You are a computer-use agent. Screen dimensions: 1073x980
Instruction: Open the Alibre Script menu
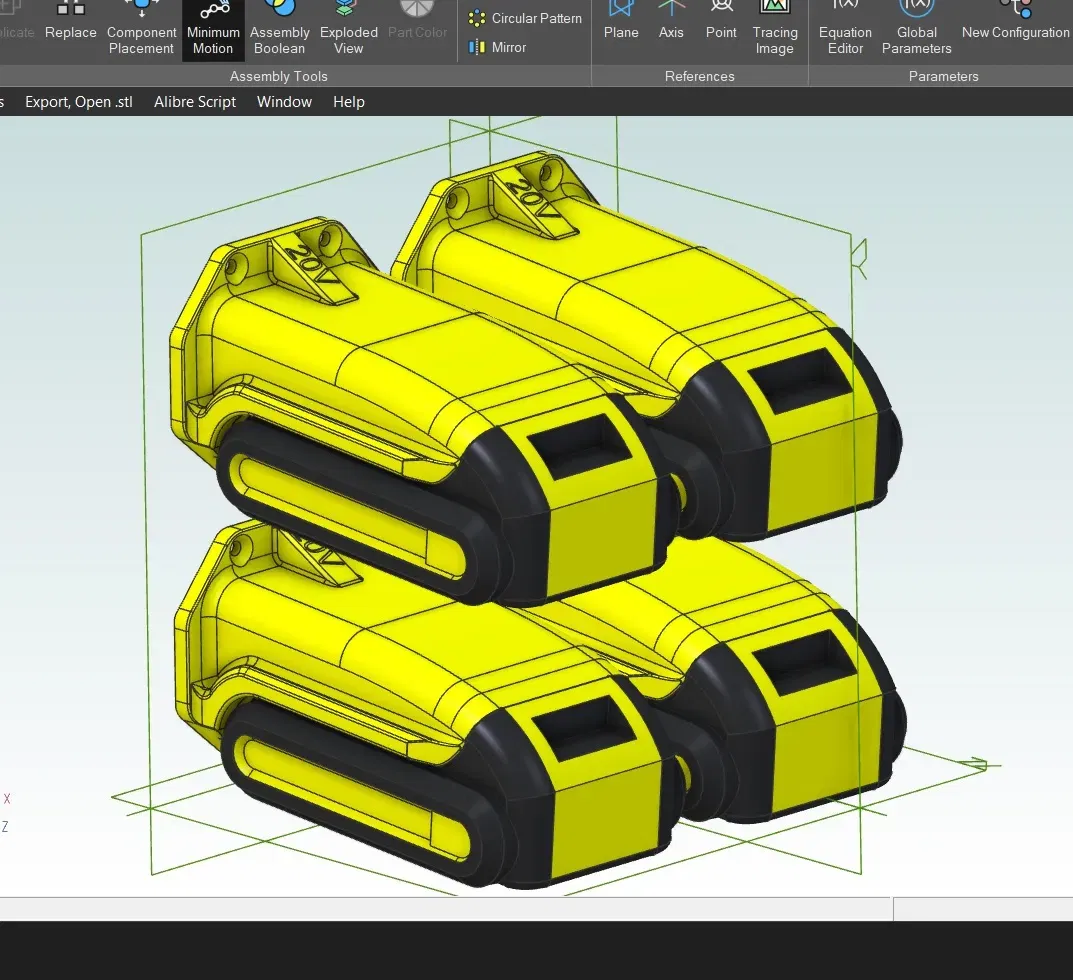[x=195, y=102]
